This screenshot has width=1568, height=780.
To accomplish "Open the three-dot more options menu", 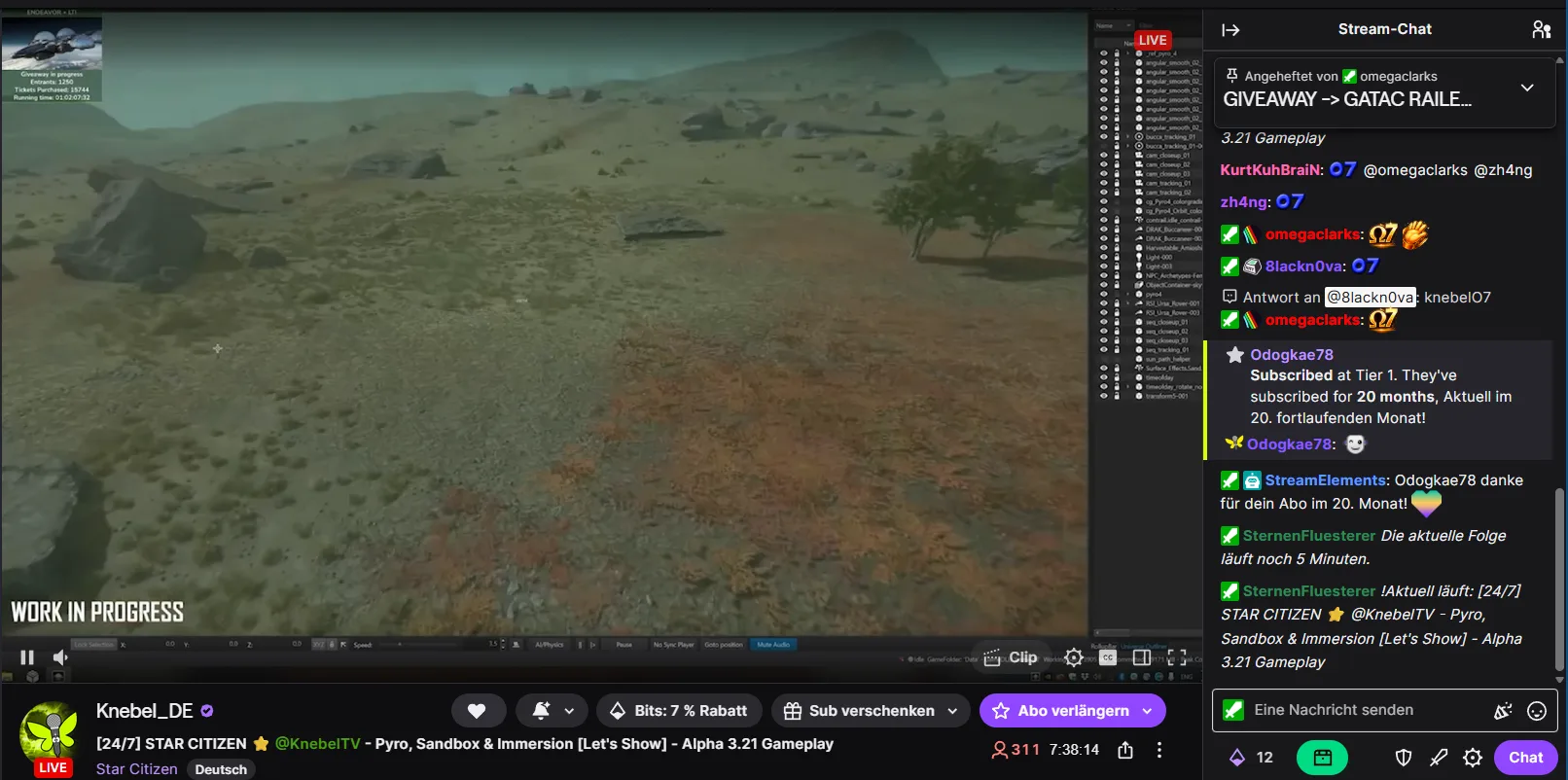I will tap(1159, 750).
